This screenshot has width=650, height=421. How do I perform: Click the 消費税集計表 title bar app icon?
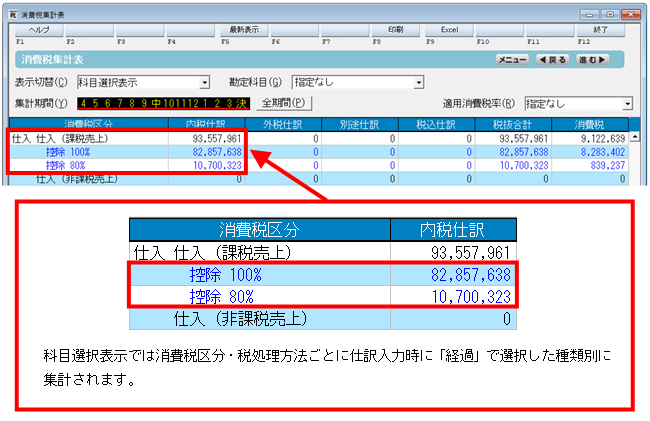13,15
